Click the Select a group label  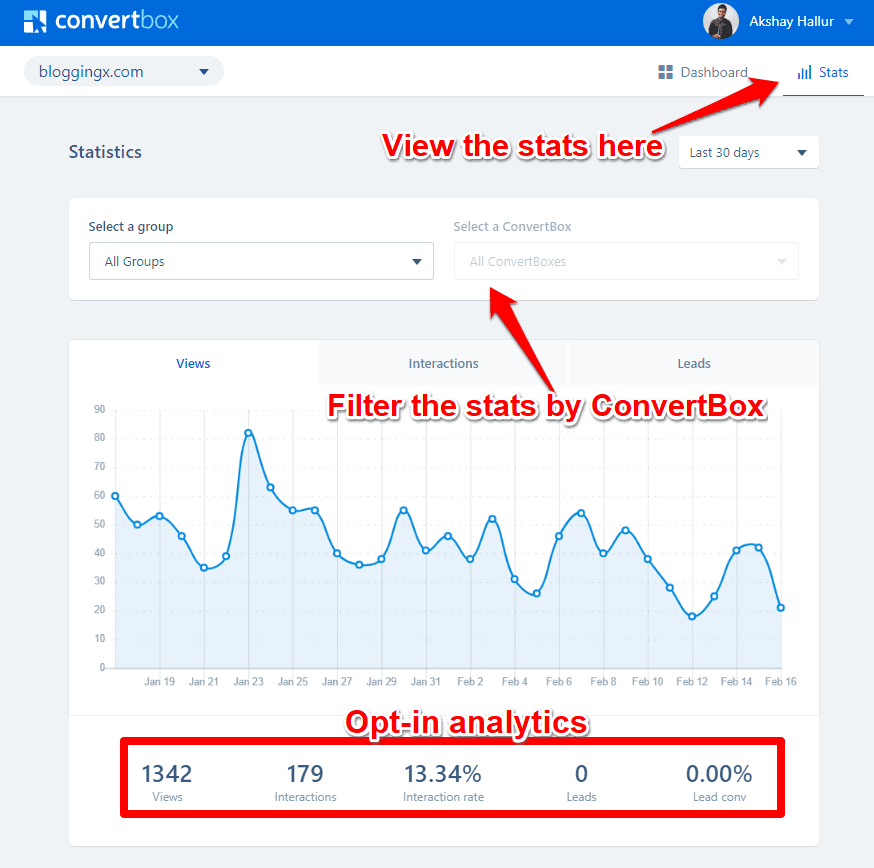(x=131, y=226)
